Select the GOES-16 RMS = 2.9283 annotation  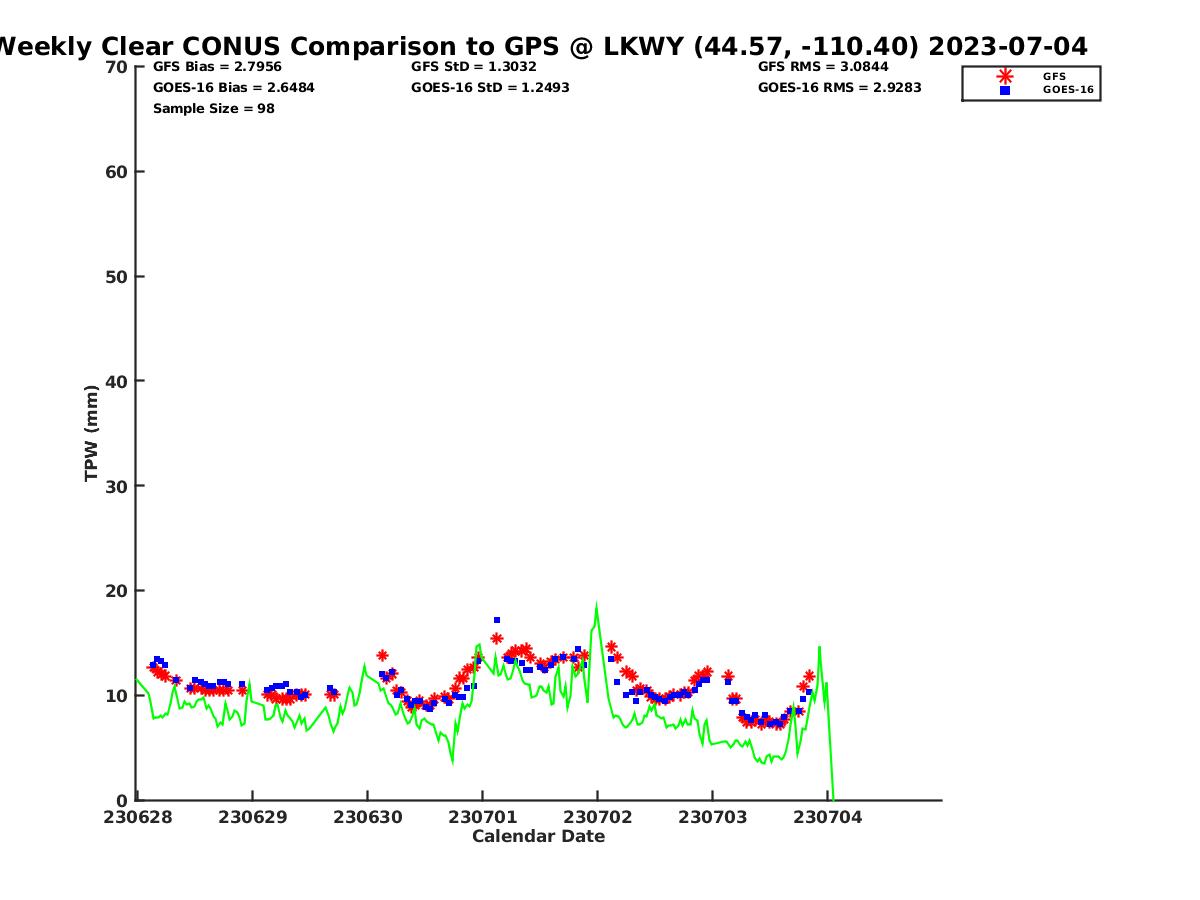tap(839, 88)
